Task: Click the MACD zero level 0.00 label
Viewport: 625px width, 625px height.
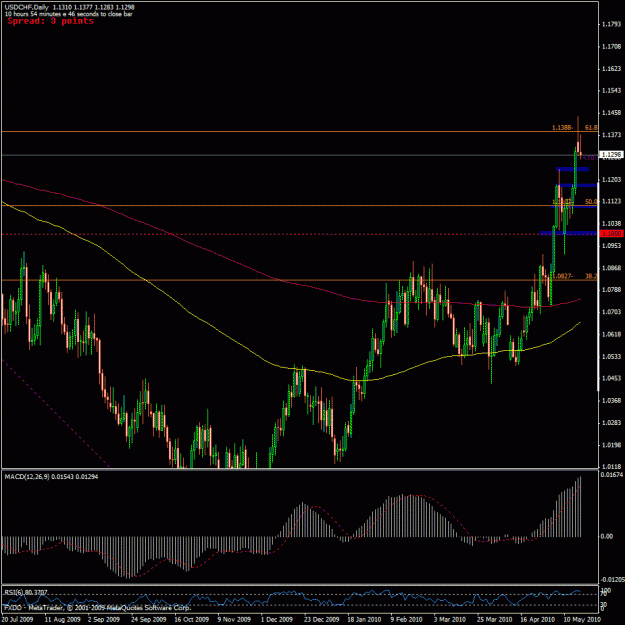Action: (607, 537)
